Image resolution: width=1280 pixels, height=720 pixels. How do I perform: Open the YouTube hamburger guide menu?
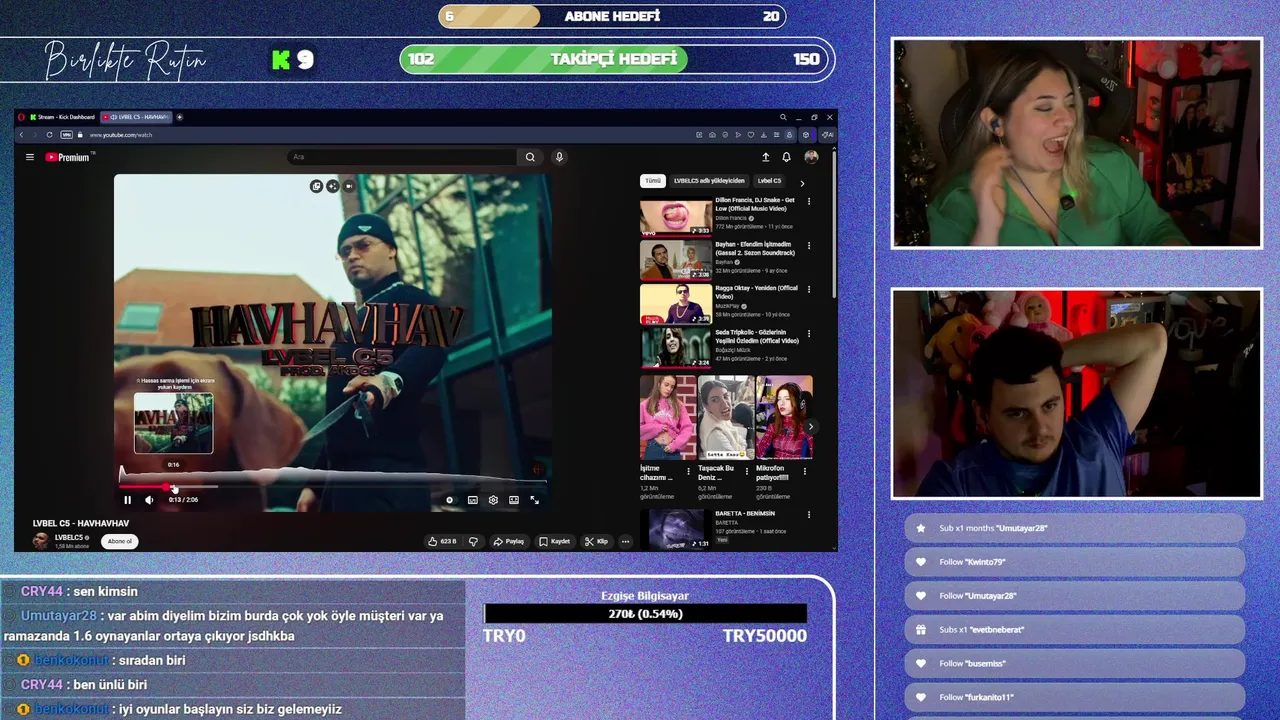pyautogui.click(x=30, y=157)
